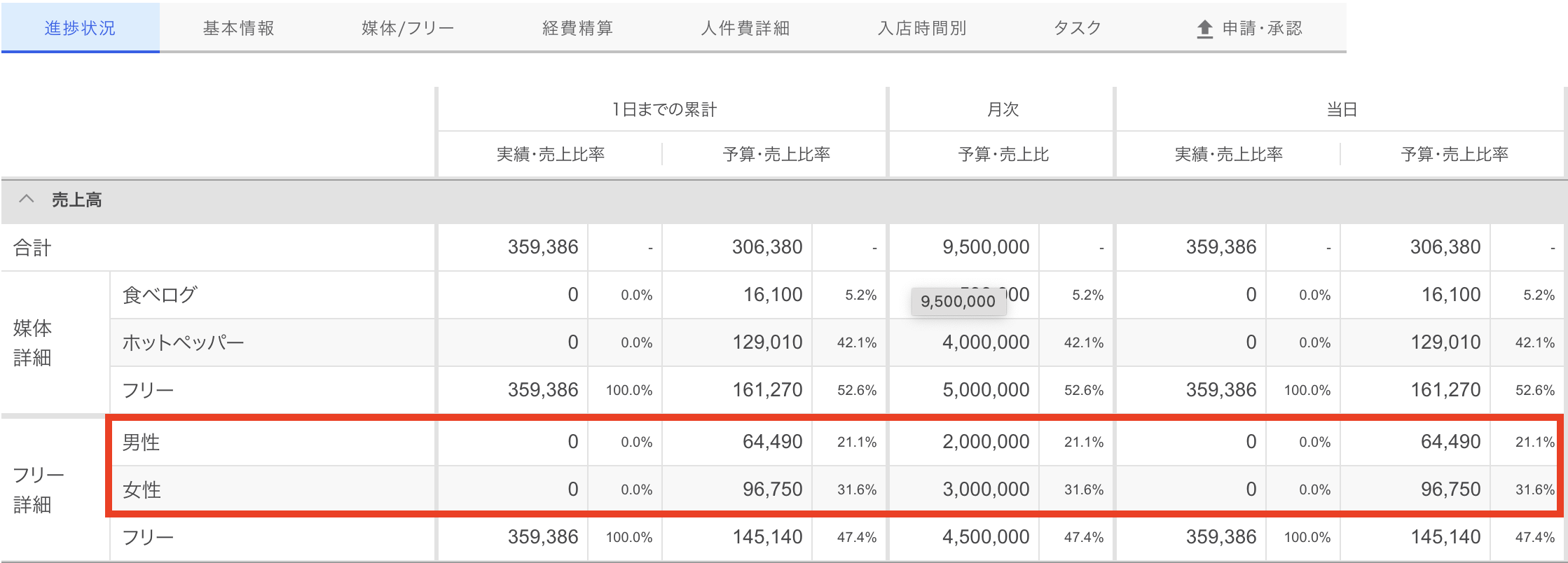
Task: Click the 9,500,000 tooltip popup
Action: [x=958, y=301]
